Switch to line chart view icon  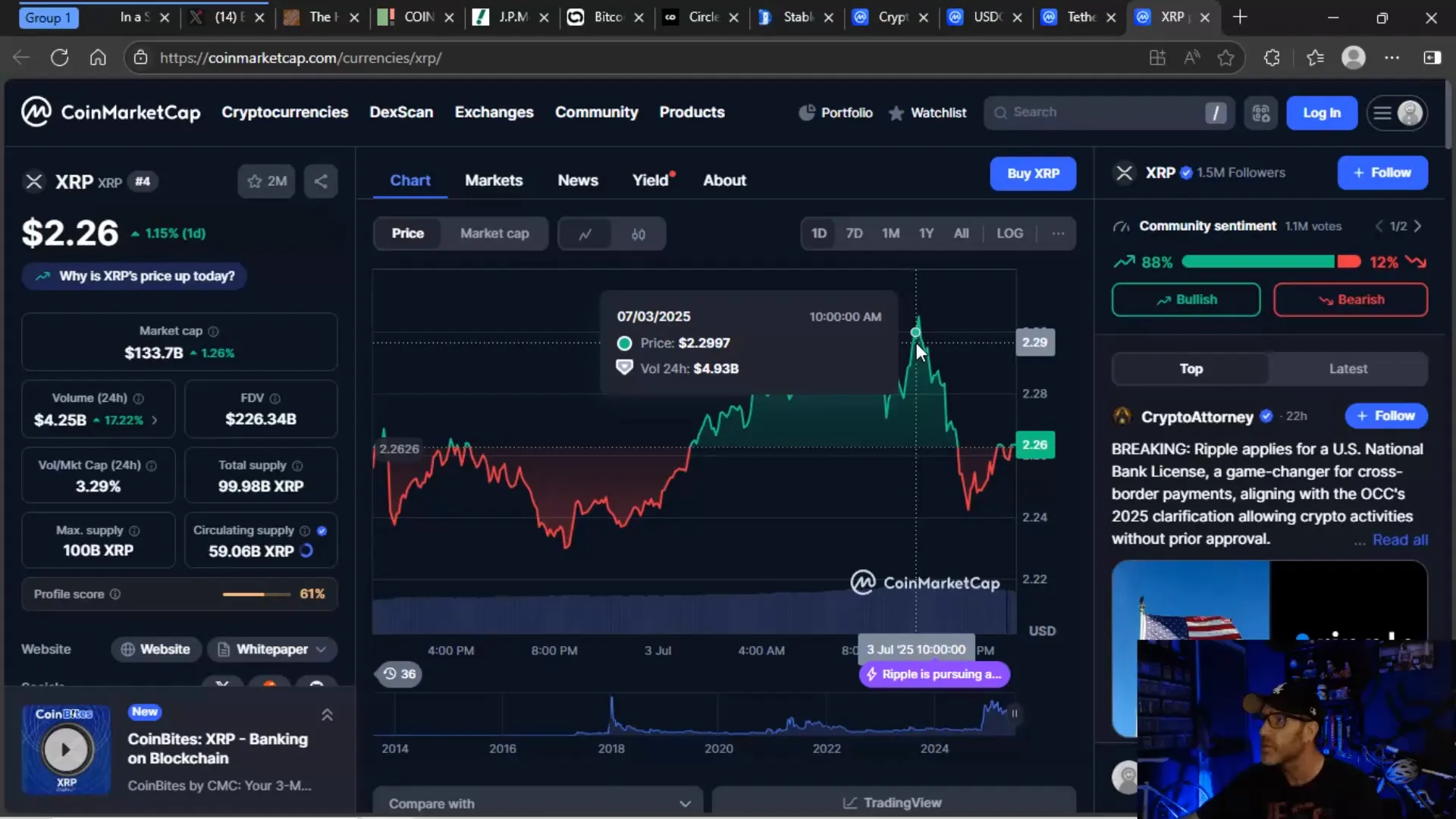(585, 234)
